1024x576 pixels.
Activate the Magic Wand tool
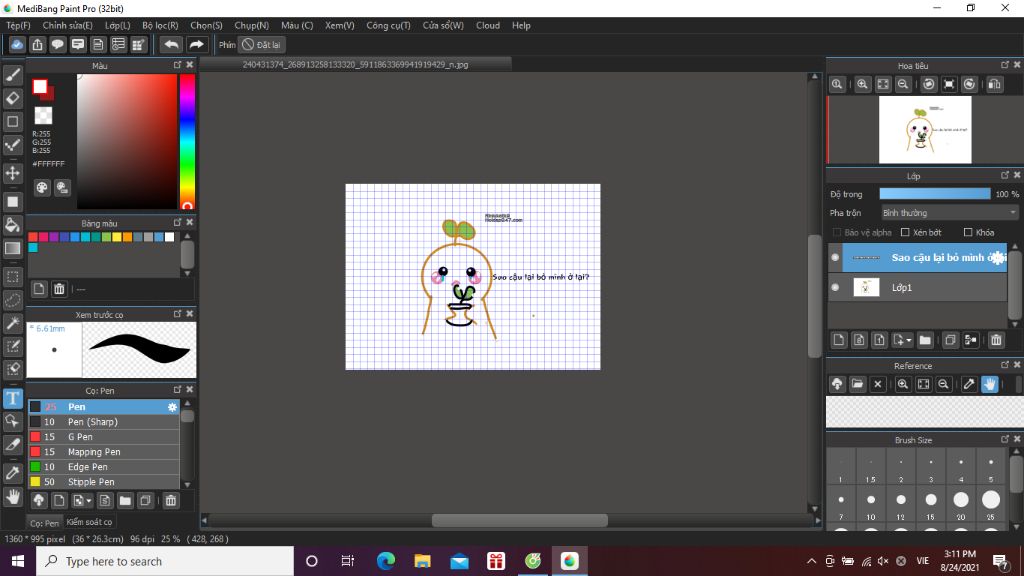click(12, 323)
